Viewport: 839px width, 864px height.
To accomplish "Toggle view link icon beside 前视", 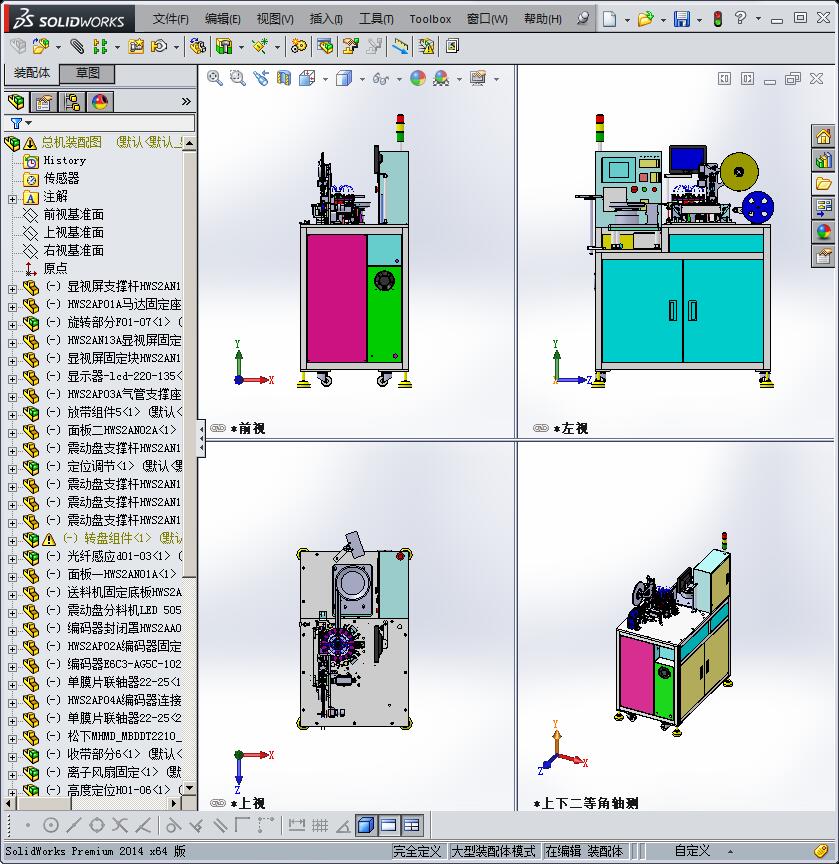I will coord(218,428).
